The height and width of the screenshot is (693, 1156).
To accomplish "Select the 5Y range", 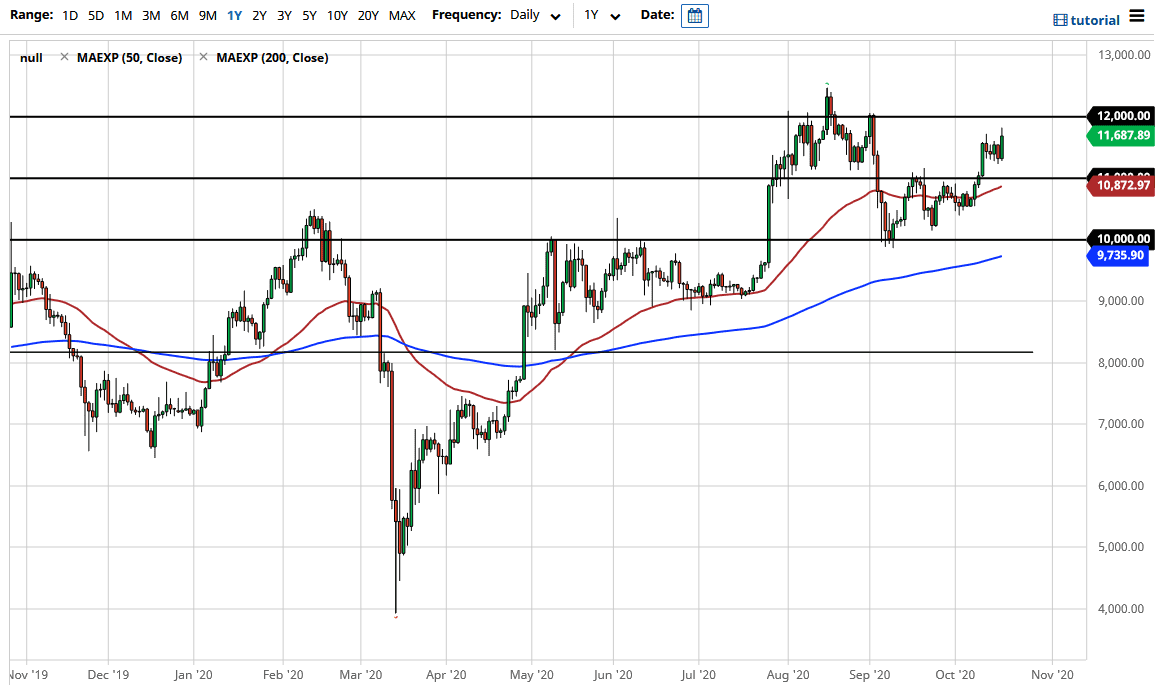I will tap(310, 15).
